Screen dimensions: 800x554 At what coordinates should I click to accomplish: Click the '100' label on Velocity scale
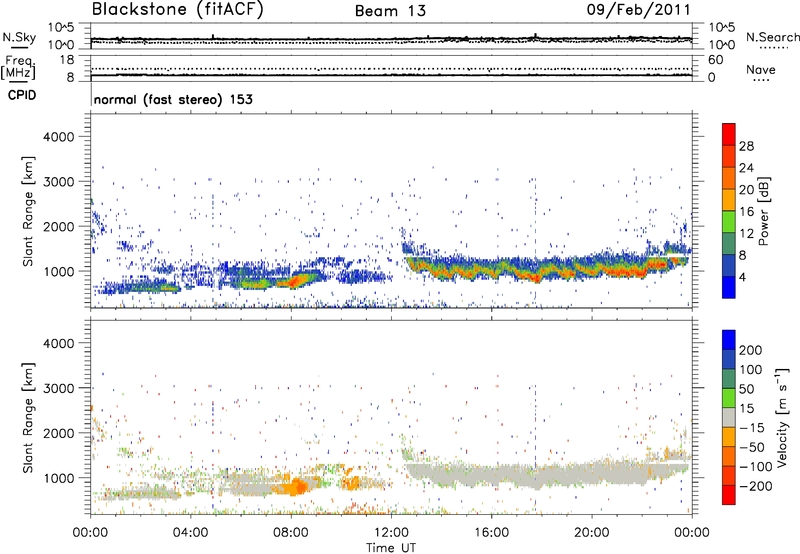(751, 370)
